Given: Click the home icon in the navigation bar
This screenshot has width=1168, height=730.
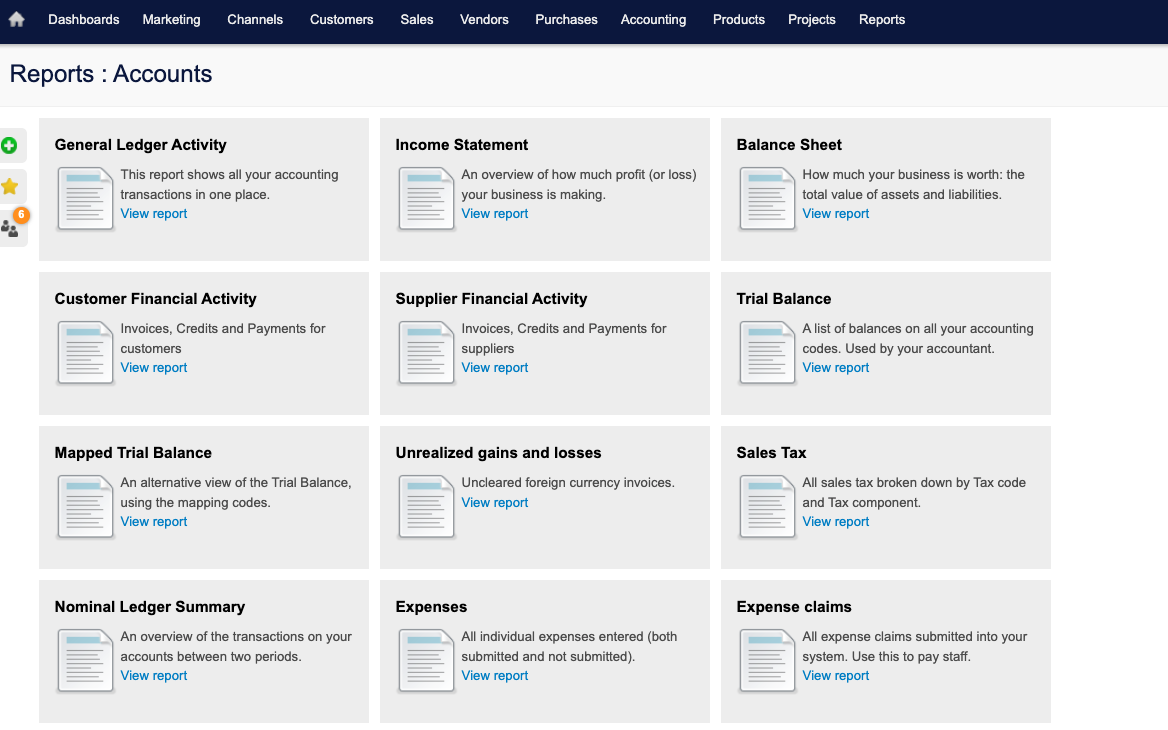Looking at the screenshot, I should click(15, 19).
